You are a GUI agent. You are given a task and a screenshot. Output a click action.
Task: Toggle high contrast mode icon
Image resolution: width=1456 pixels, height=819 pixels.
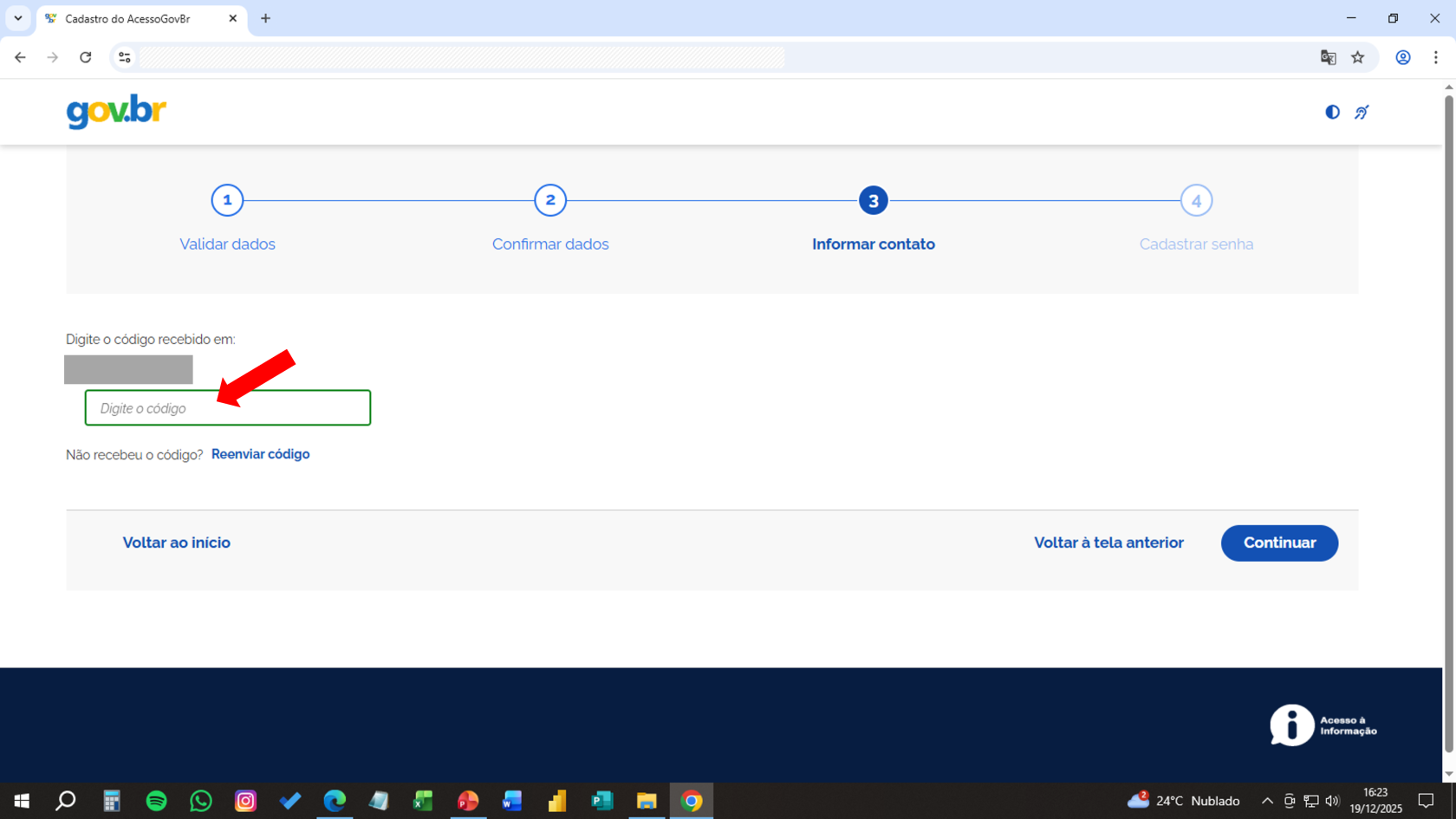tap(1332, 112)
